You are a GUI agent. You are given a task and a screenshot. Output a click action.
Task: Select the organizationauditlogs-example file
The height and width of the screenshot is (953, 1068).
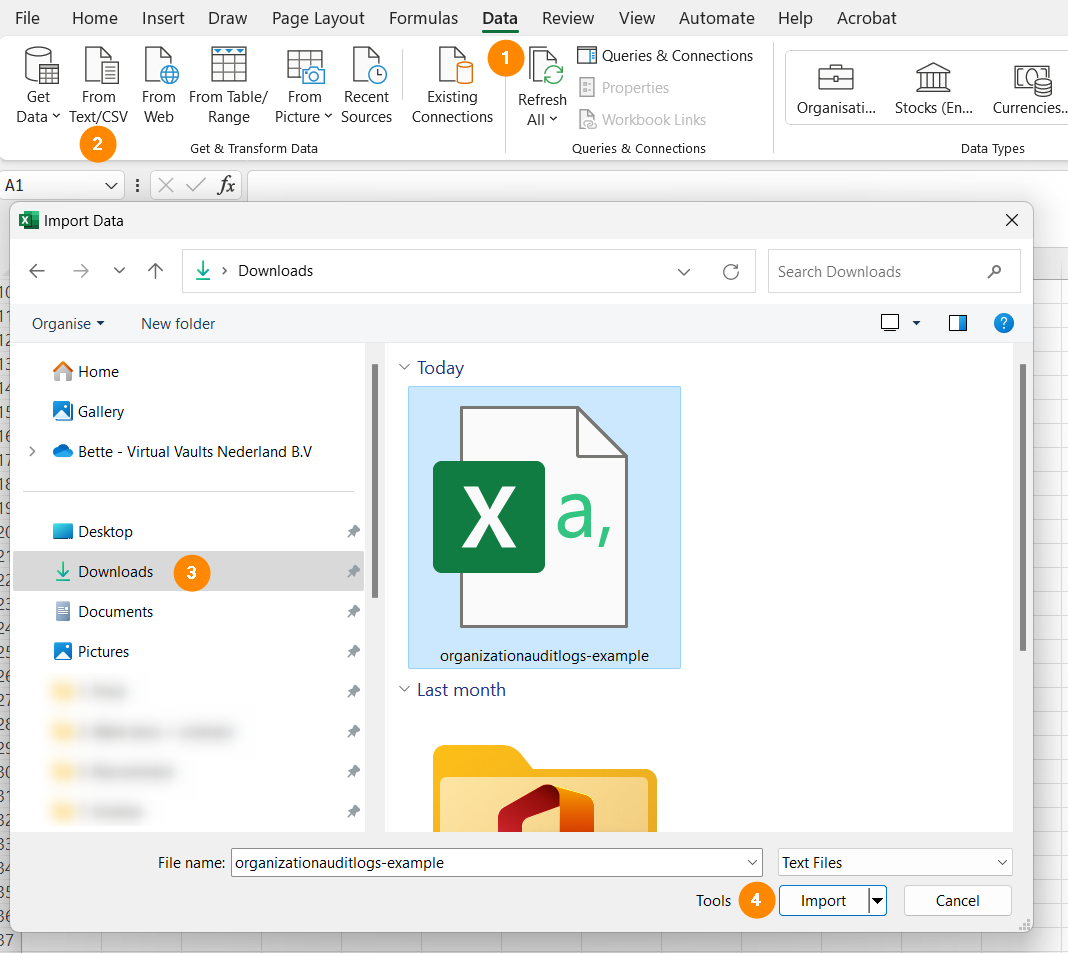(x=544, y=527)
